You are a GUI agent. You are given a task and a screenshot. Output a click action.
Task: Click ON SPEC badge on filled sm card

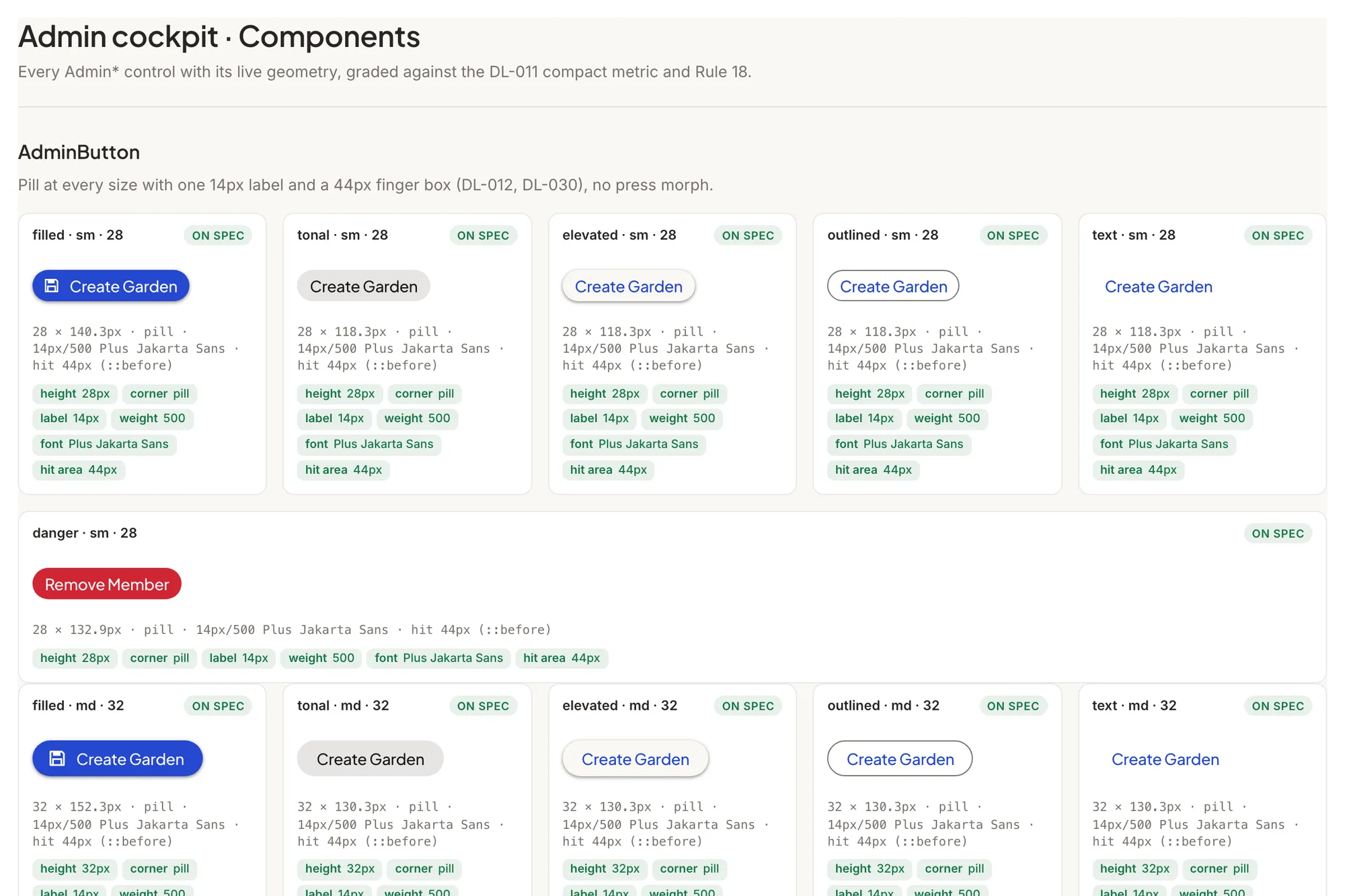coord(218,235)
